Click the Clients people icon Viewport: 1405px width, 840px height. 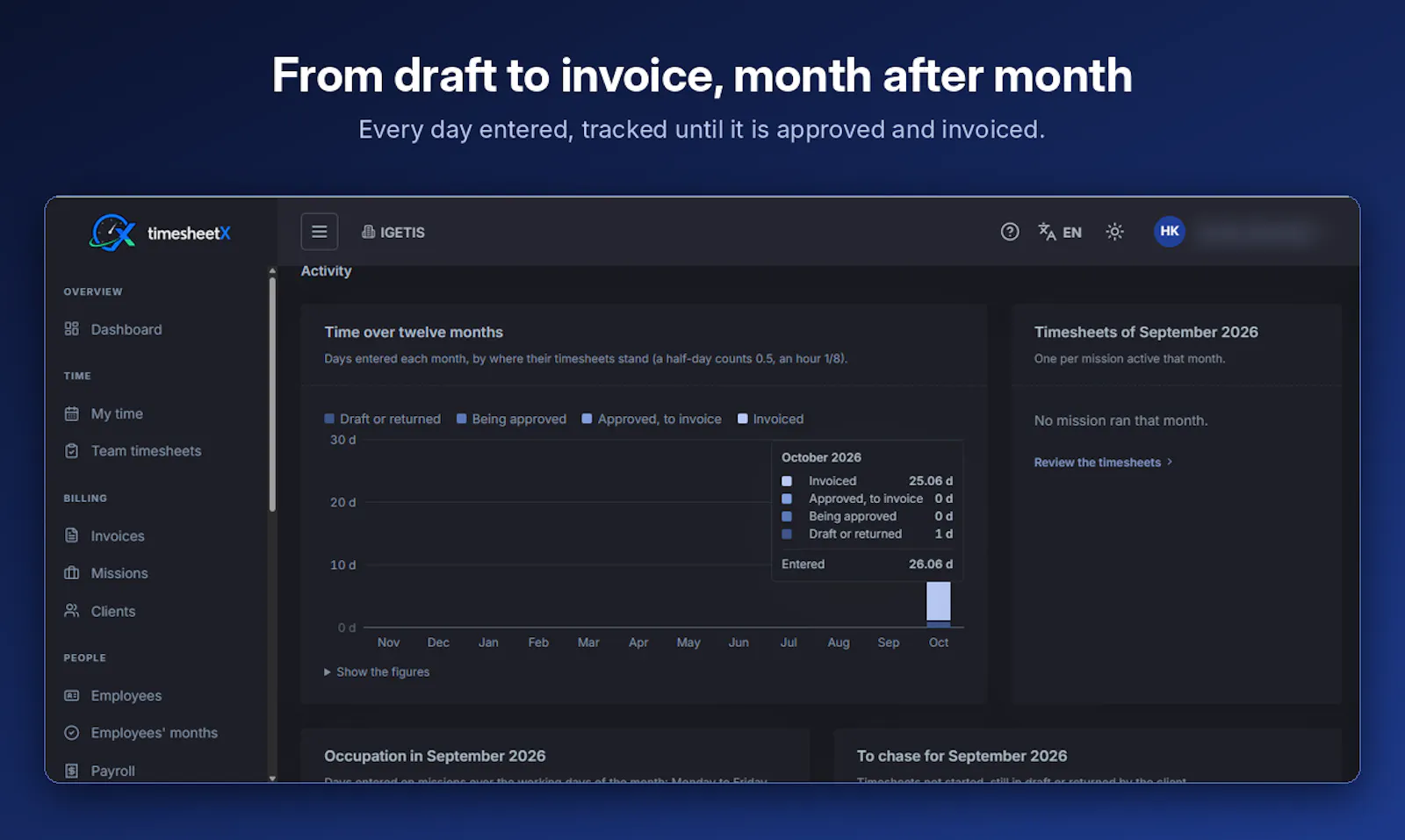72,610
